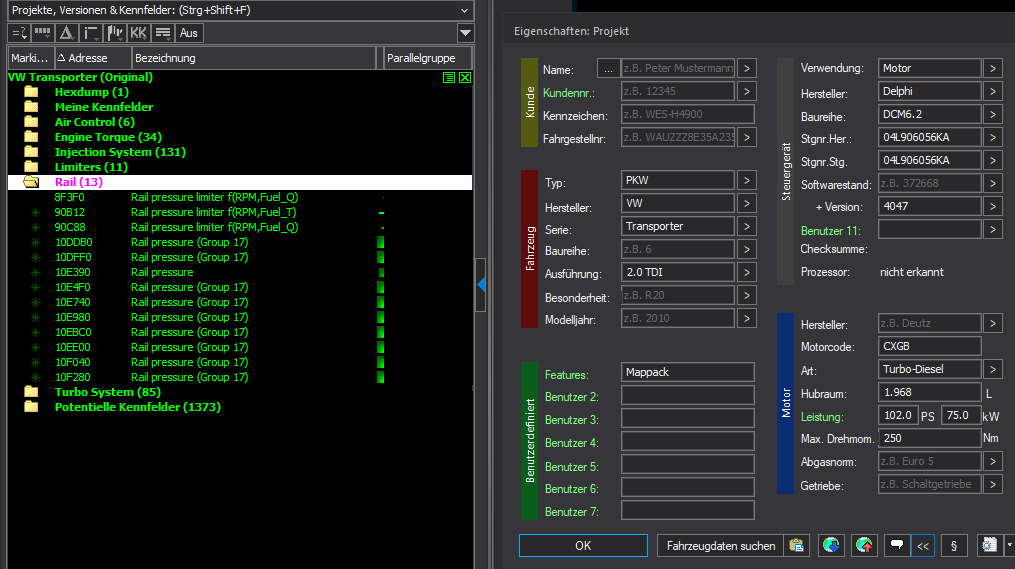Select map at address 10E390 Rail pressure
This screenshot has width=1015, height=569.
(x=162, y=272)
